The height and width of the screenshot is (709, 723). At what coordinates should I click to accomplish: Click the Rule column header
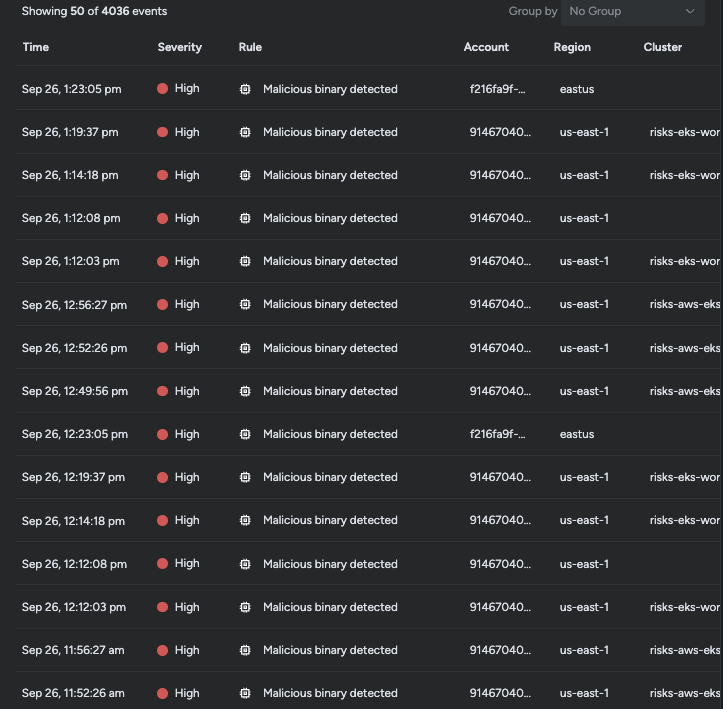click(x=250, y=47)
